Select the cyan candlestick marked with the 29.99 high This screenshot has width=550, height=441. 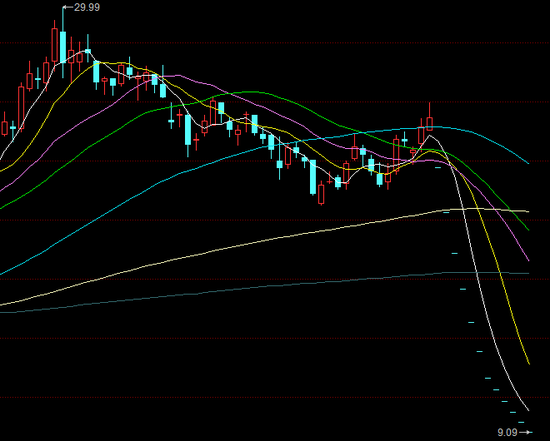point(63,42)
